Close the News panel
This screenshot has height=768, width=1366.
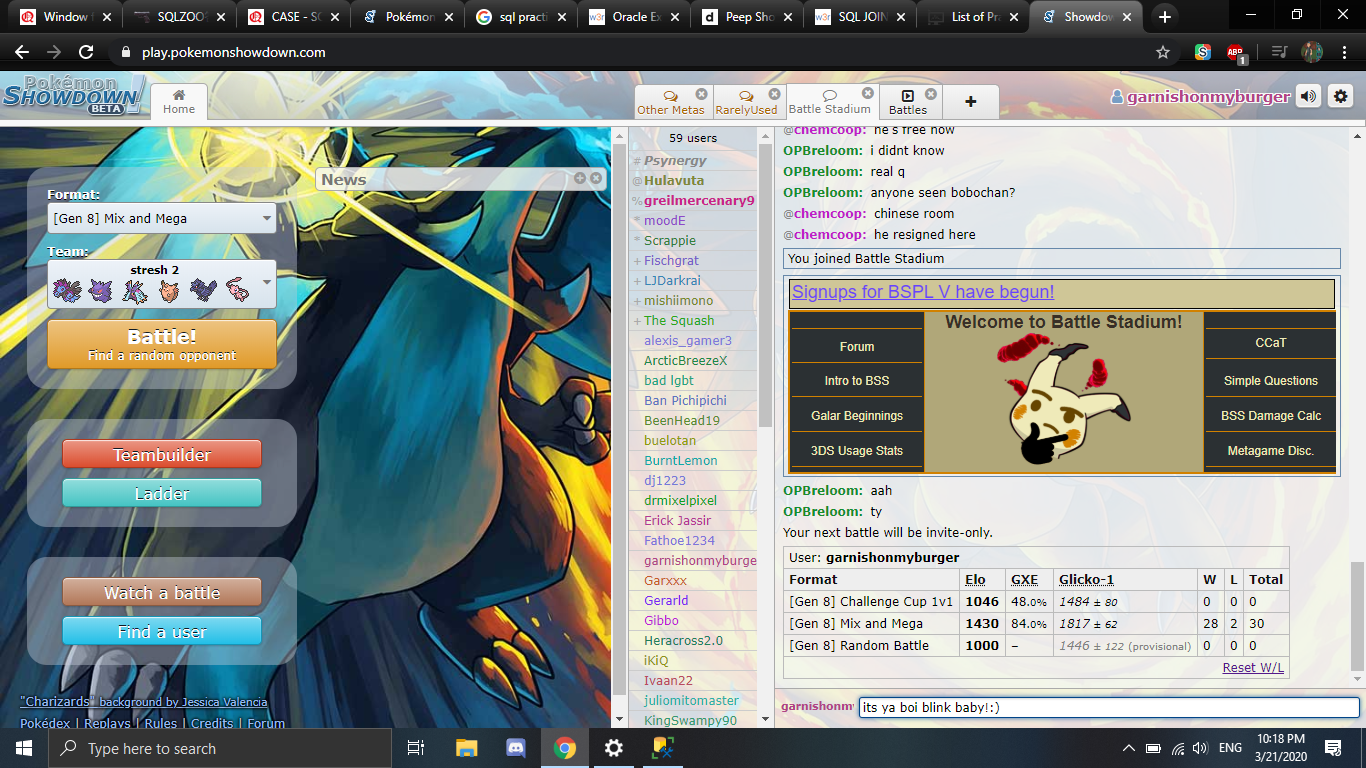pyautogui.click(x=596, y=178)
